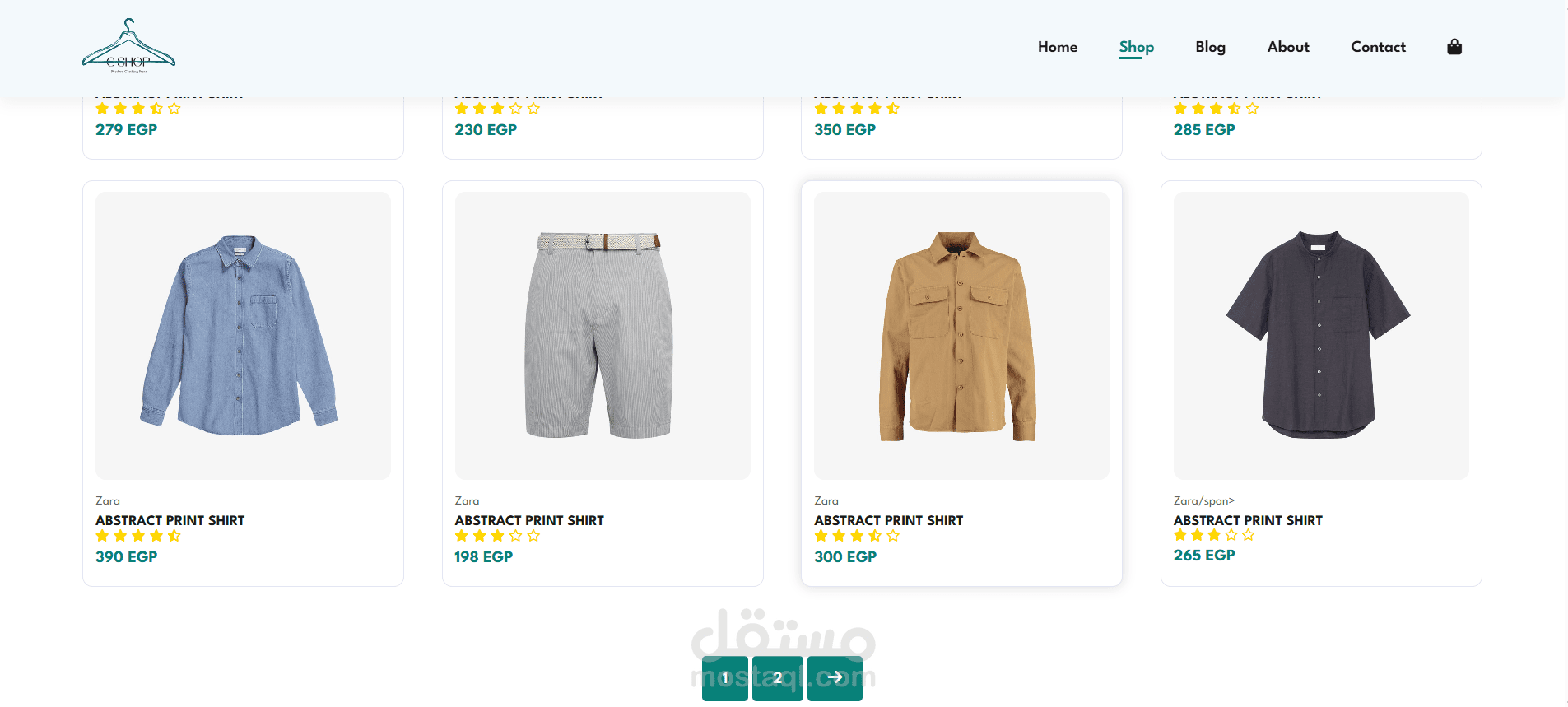Go to pagination page 1
Viewport: 1568px width, 707px height.
[x=725, y=678]
